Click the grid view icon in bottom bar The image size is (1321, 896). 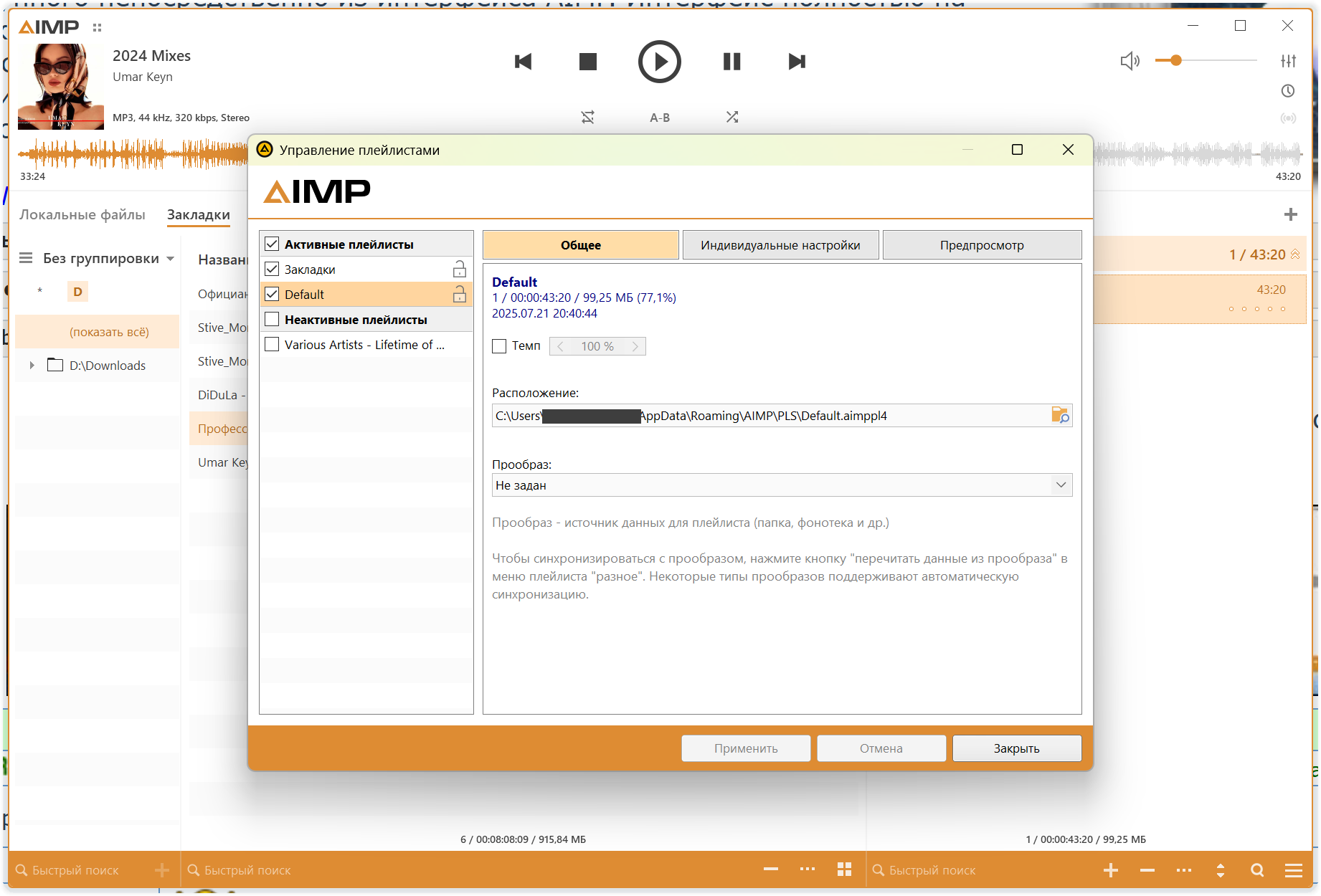(x=844, y=869)
